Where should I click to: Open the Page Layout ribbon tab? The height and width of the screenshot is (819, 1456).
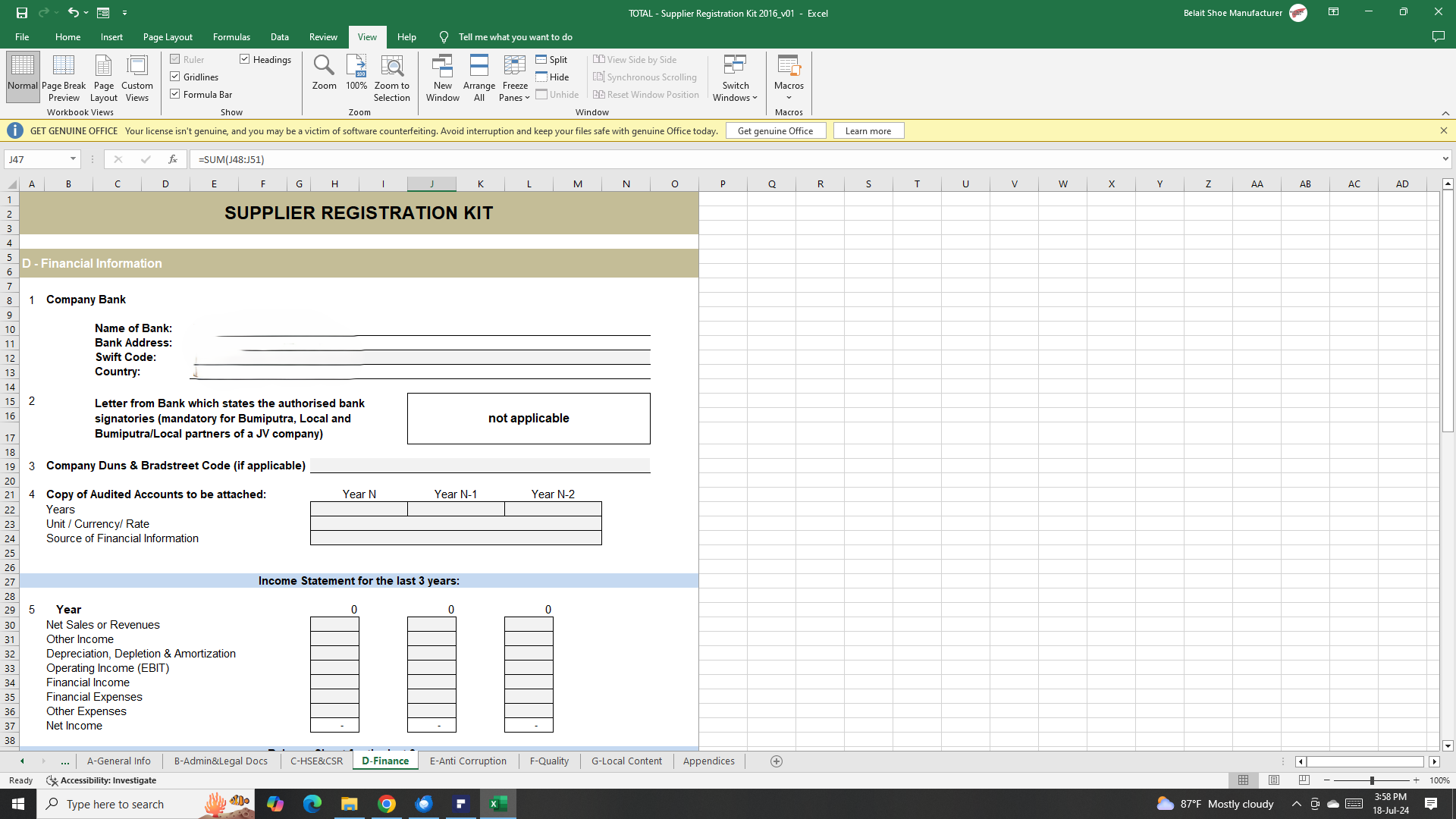pyautogui.click(x=168, y=36)
